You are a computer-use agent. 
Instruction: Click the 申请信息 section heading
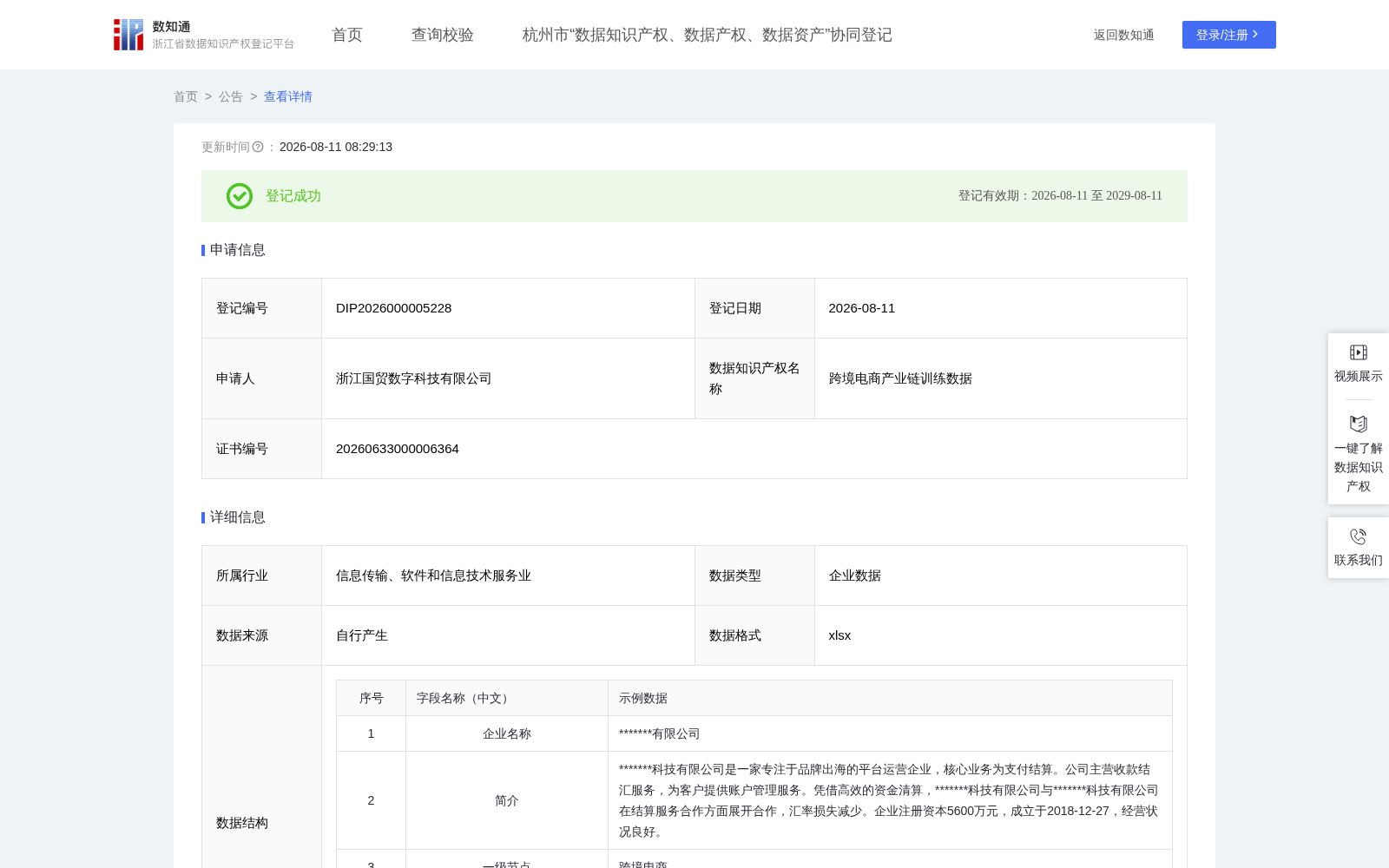[x=237, y=250]
